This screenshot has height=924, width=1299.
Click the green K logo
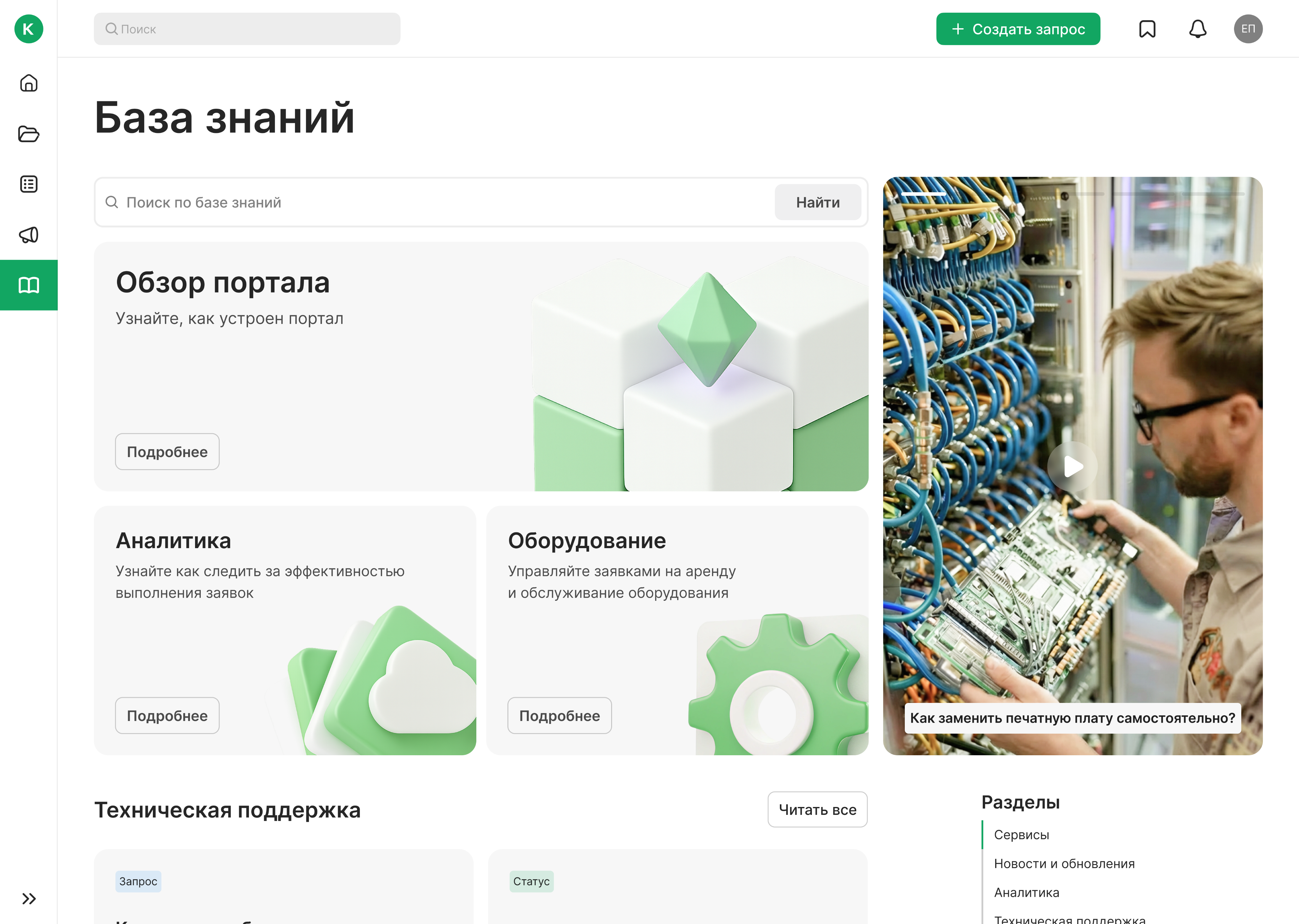coord(29,29)
